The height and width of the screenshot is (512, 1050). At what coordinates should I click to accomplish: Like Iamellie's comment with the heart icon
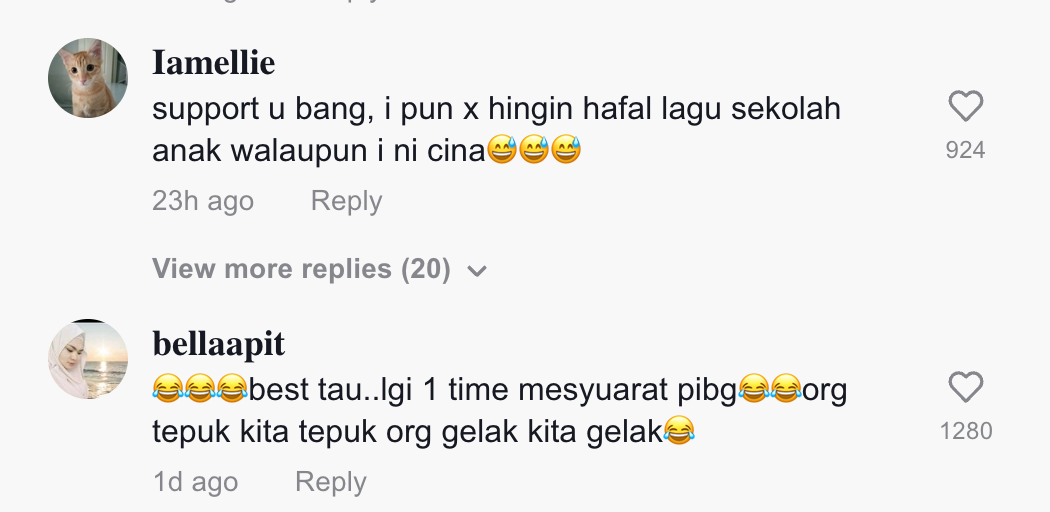click(x=965, y=107)
